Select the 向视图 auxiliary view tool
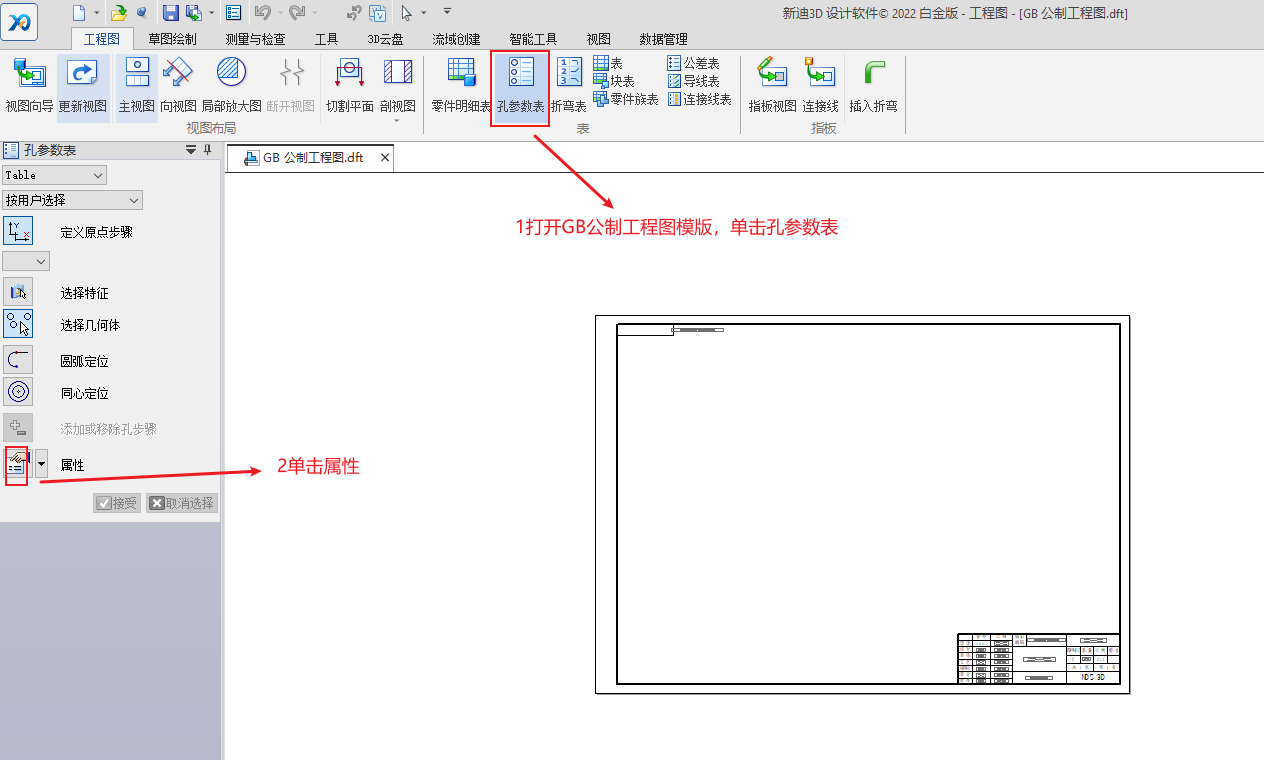This screenshot has height=760, width=1264. point(178,85)
